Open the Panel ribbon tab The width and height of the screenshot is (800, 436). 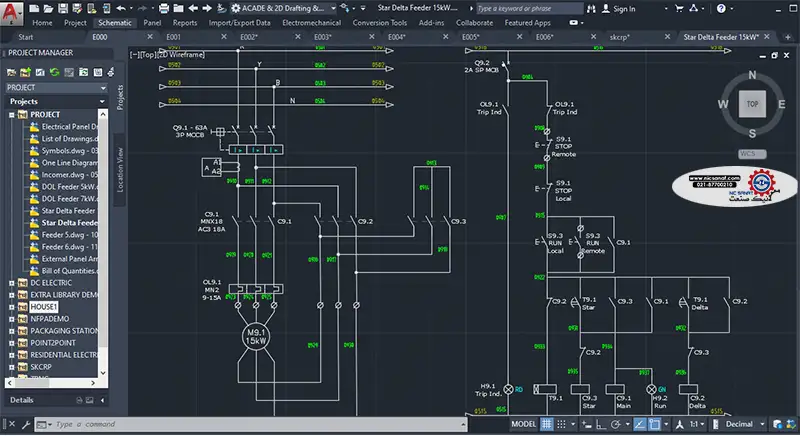(x=152, y=22)
